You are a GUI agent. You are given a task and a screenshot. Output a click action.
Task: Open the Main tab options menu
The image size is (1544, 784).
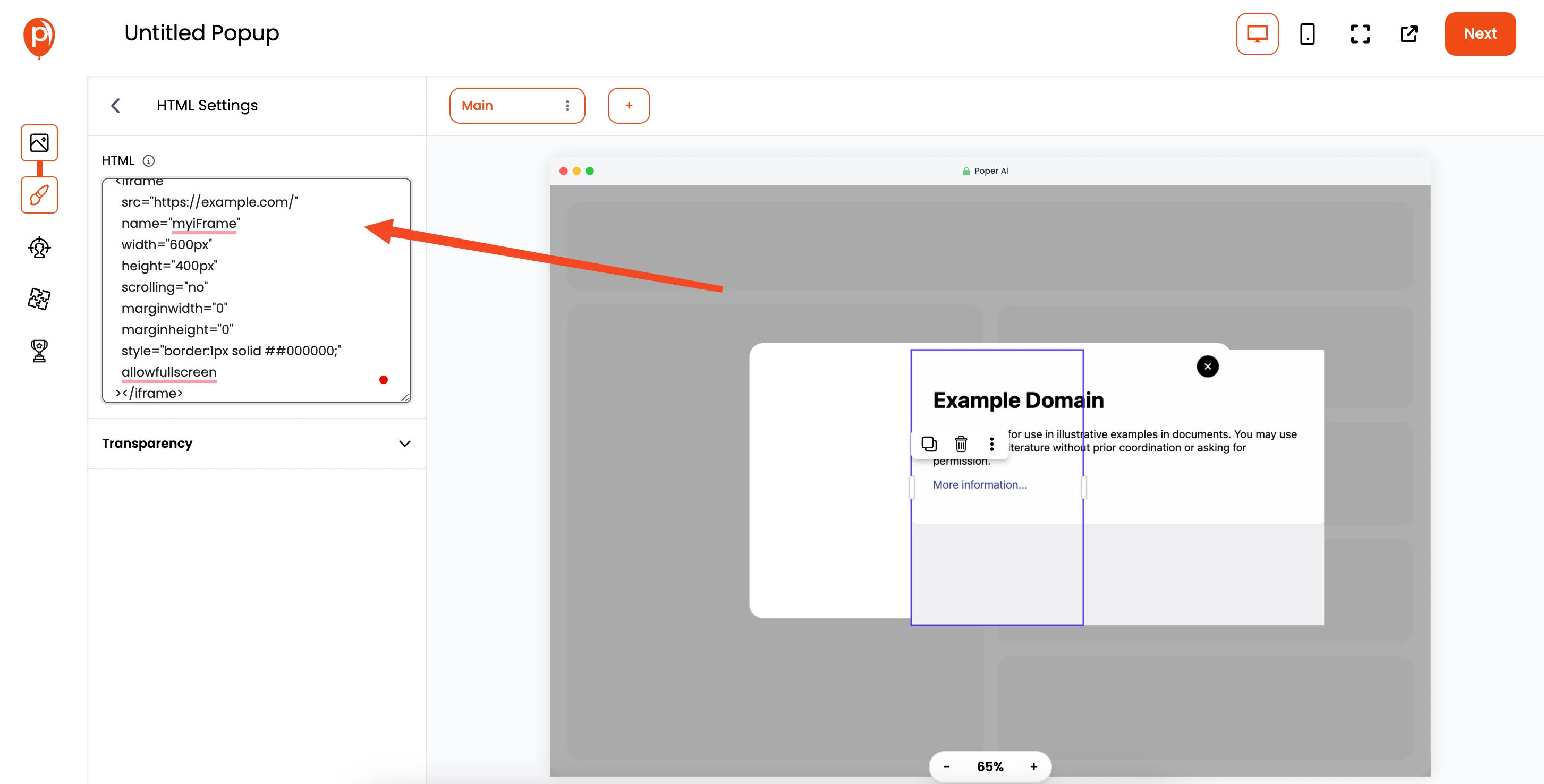click(566, 105)
